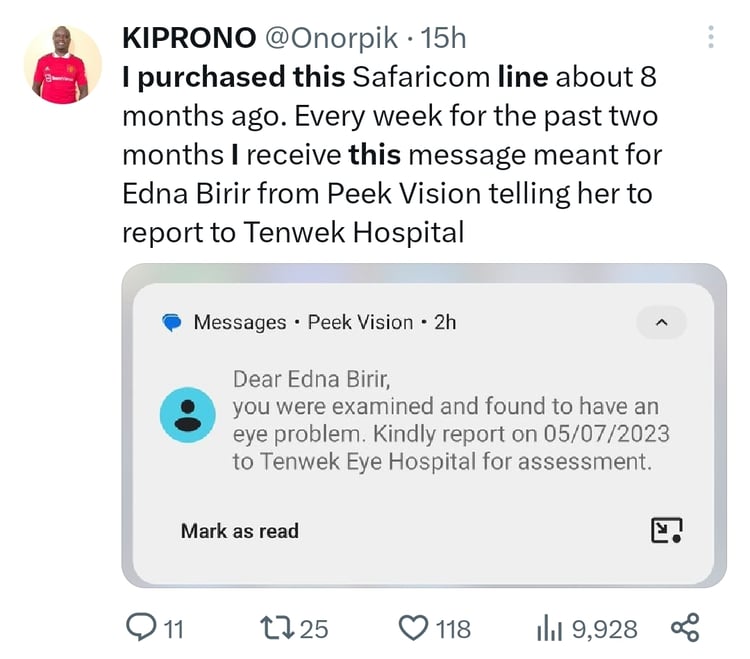Screen dimensions: 750x659
Task: Click the 15h tweet timestamp
Action: click(x=444, y=38)
